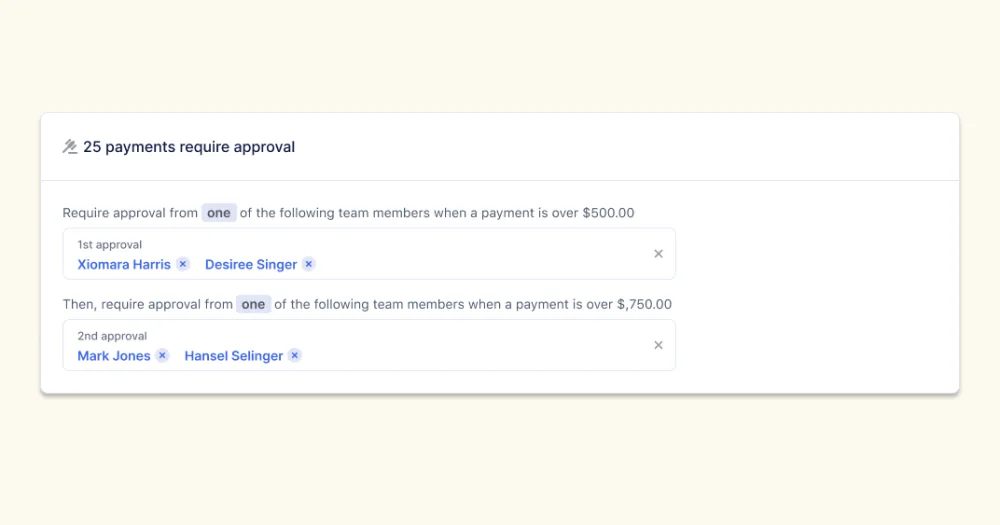Screen dimensions: 1000x525
Task: Click the Desiree Singer name chip
Action: click(251, 264)
